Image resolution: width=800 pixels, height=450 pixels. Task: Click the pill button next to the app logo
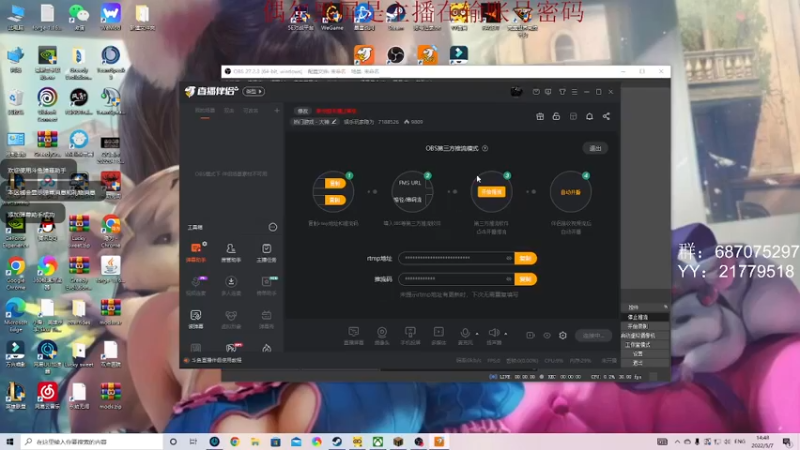(254, 92)
